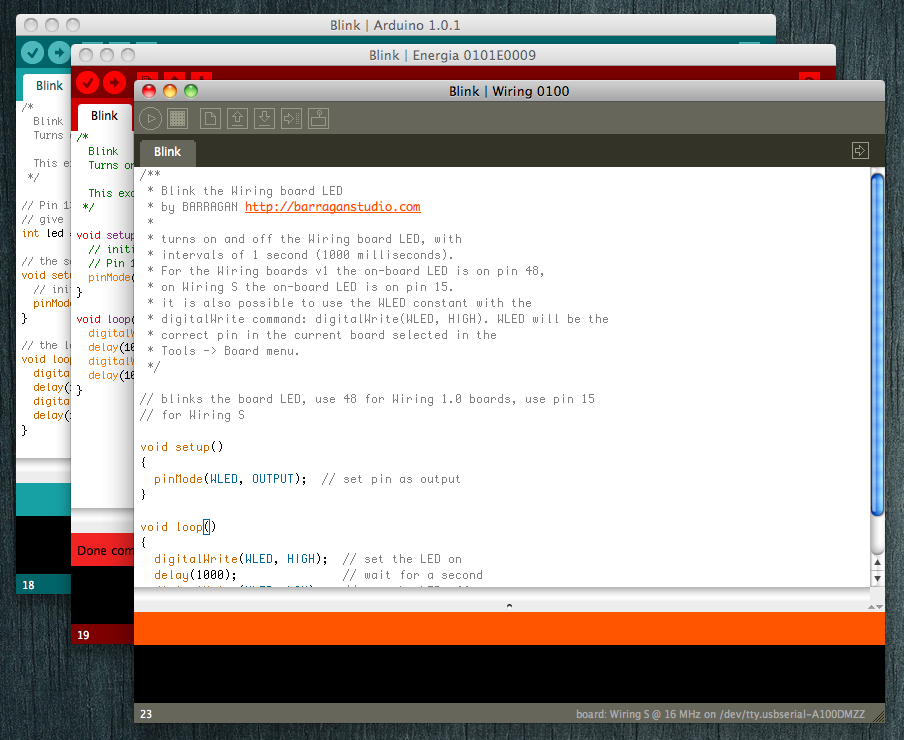This screenshot has width=904, height=740.
Task: Bring 'Blink | Arduino 1.0.1' window to front
Action: coord(395,25)
